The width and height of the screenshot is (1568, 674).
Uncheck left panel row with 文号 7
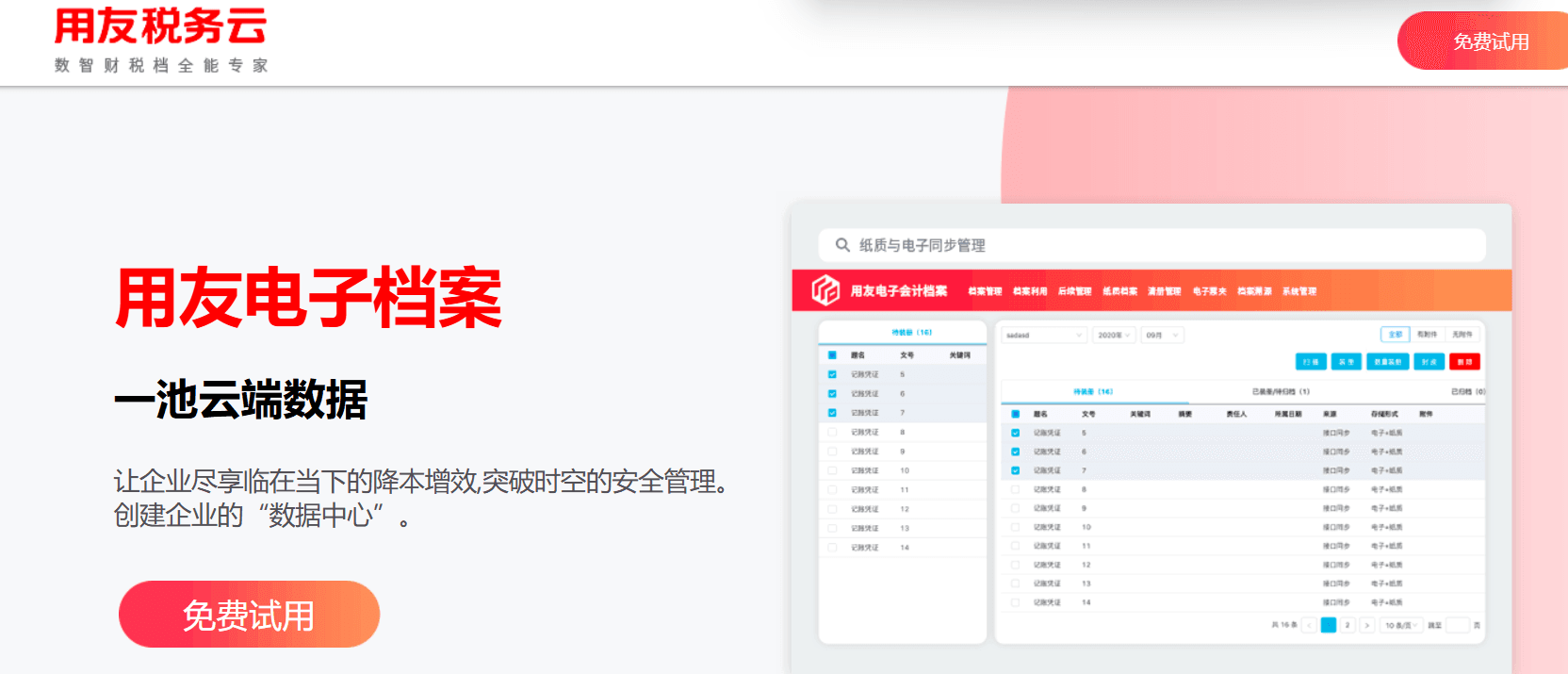pos(832,413)
